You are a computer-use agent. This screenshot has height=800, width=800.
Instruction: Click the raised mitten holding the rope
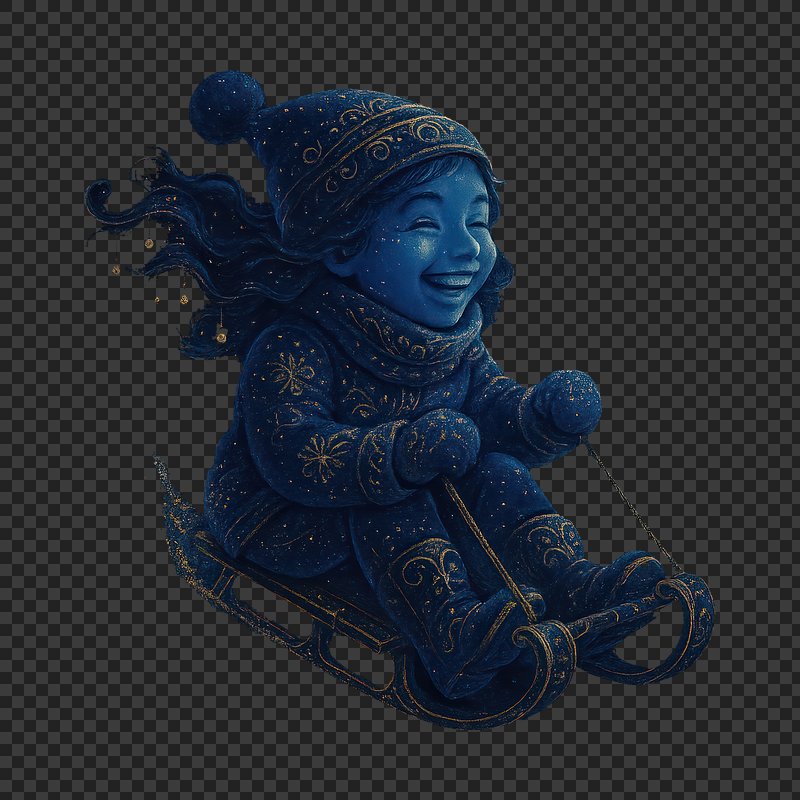click(x=565, y=401)
